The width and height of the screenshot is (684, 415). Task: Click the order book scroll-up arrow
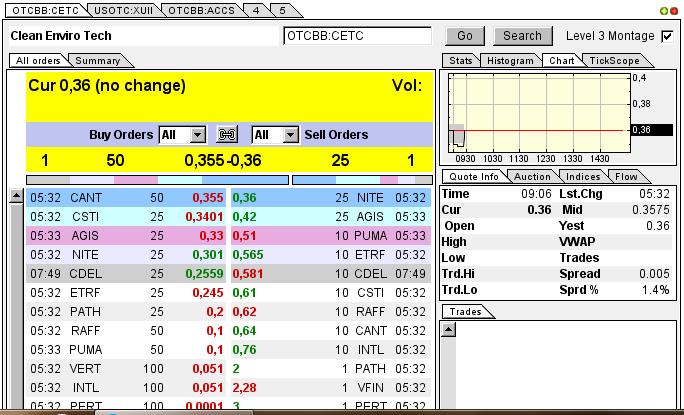16,196
